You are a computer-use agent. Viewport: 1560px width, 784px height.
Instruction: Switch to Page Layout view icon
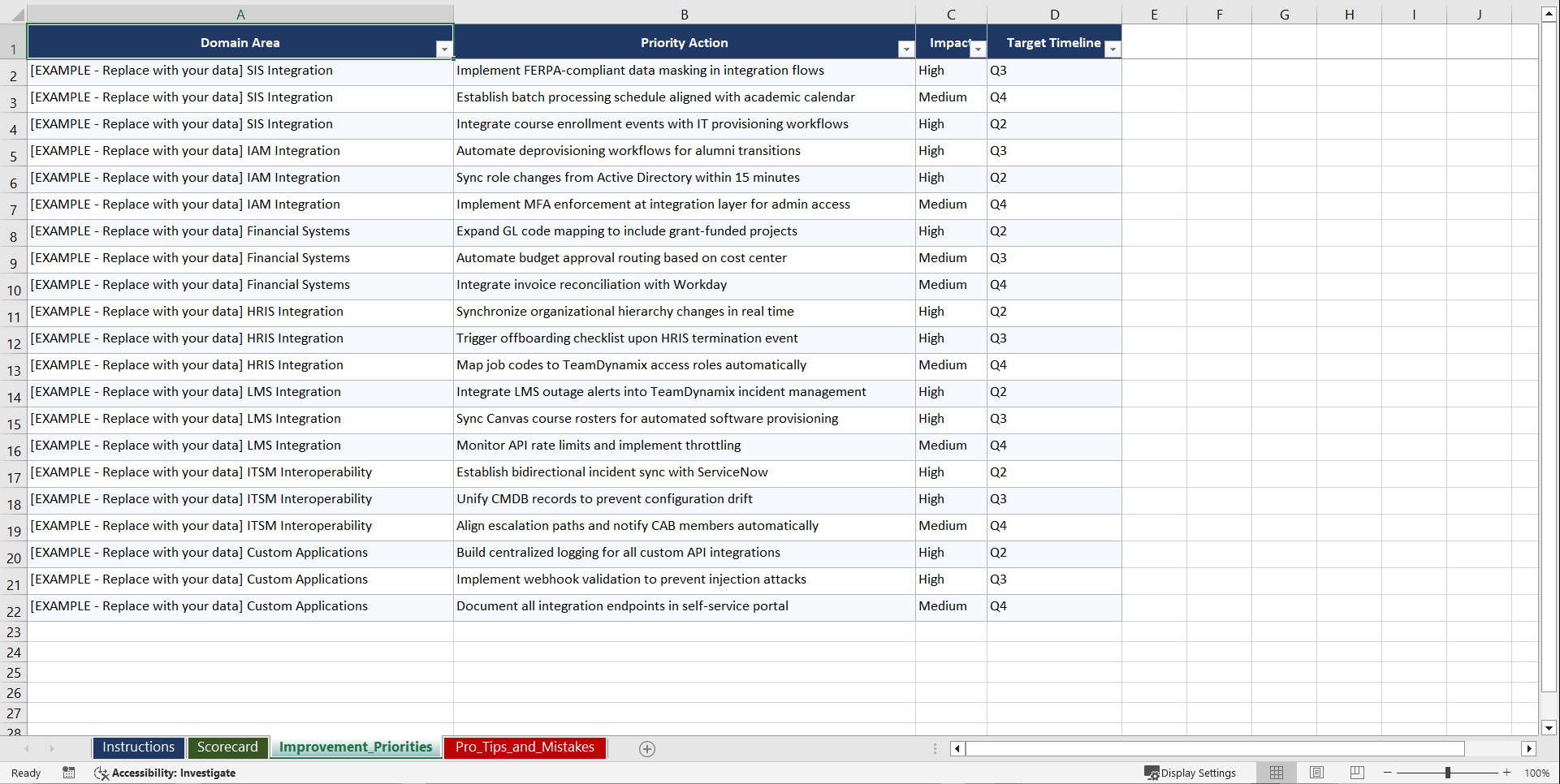(1316, 772)
